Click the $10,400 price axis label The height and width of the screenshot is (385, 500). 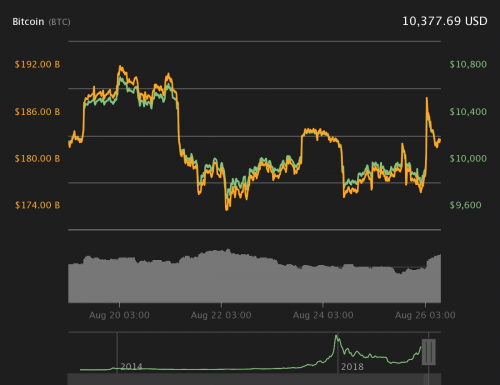pos(468,112)
